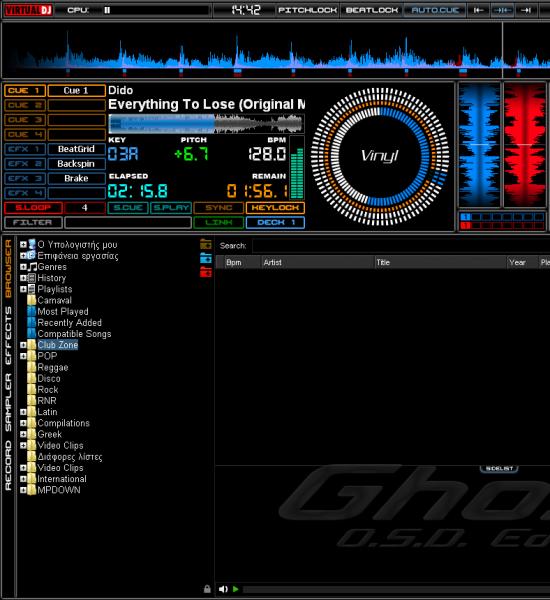Viewport: 550px width, 600px height.
Task: Trigger the CUE 4 button
Action: (x=25, y=134)
